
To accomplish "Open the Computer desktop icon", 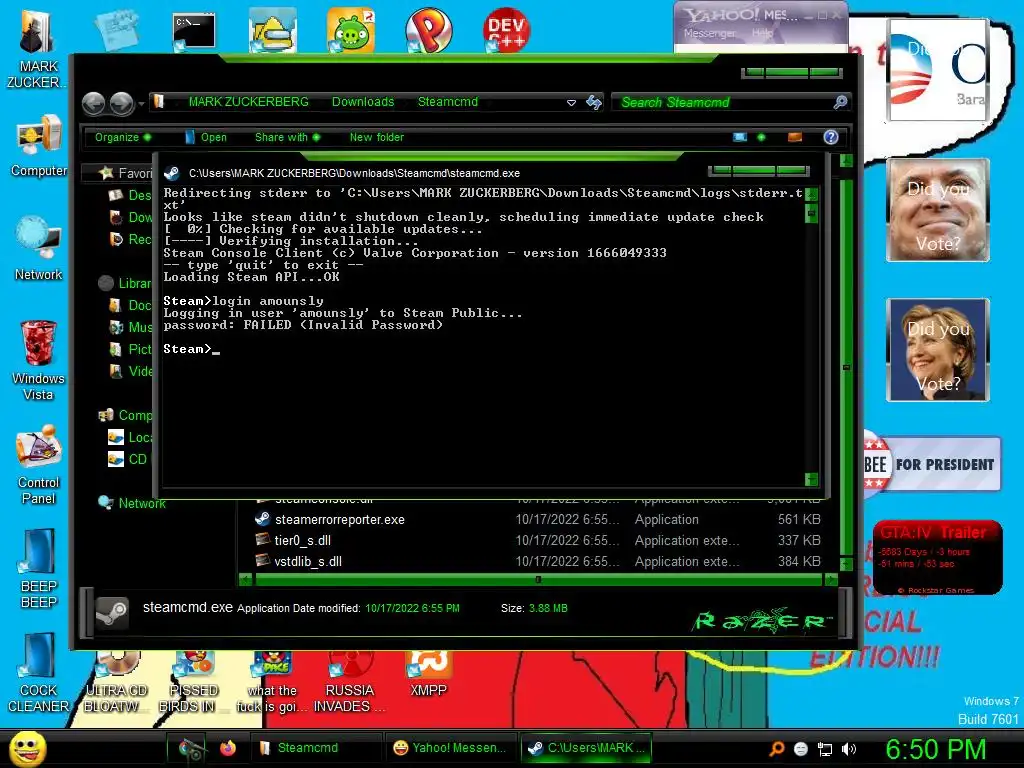I will click(39, 145).
